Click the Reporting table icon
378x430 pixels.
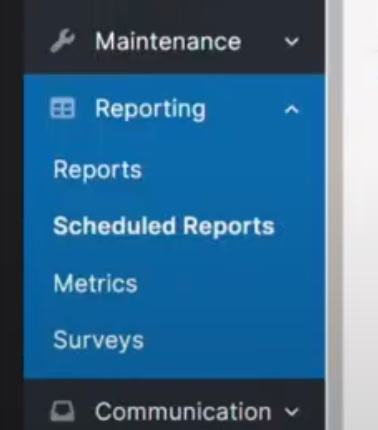[x=62, y=108]
